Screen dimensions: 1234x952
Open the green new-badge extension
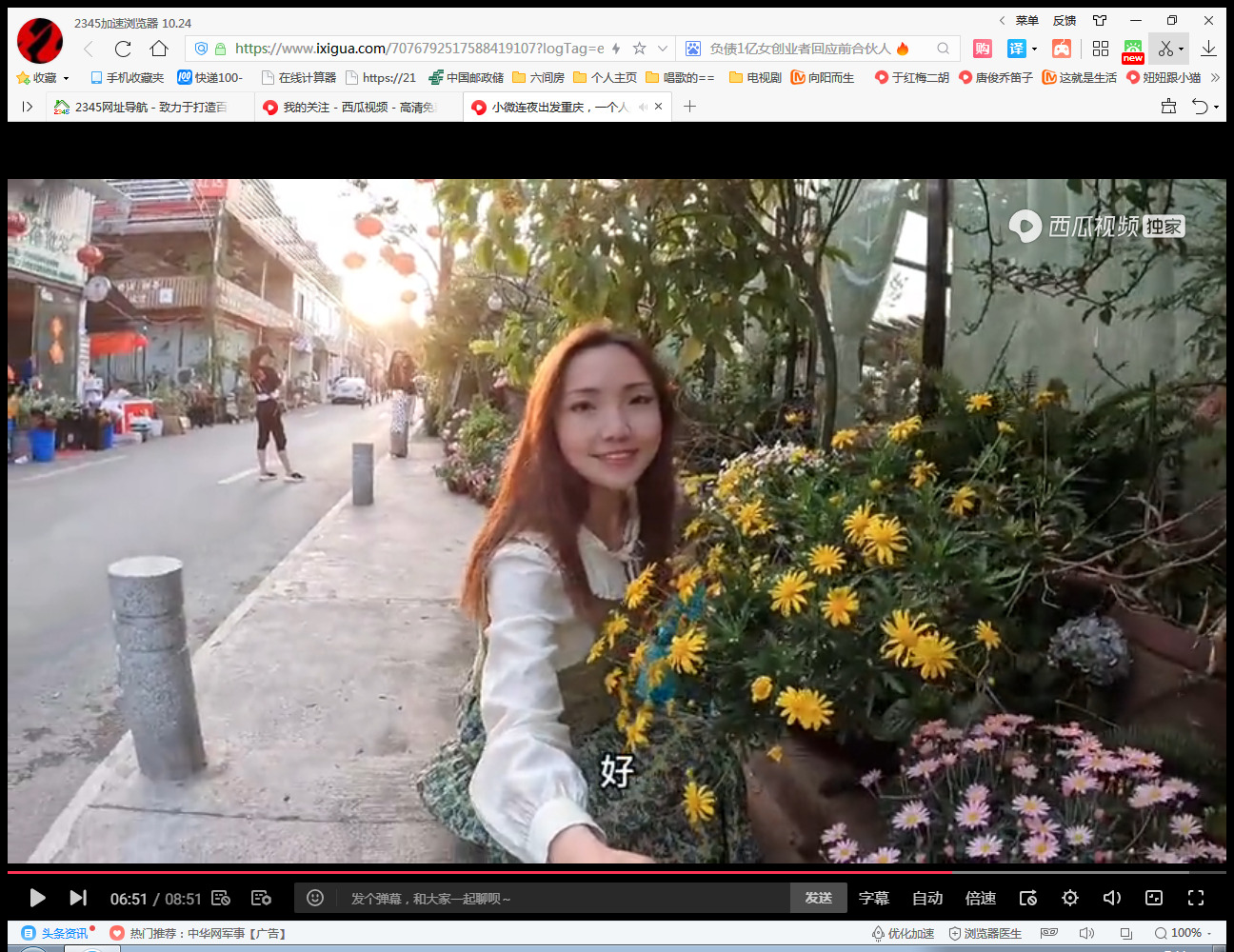1133,50
